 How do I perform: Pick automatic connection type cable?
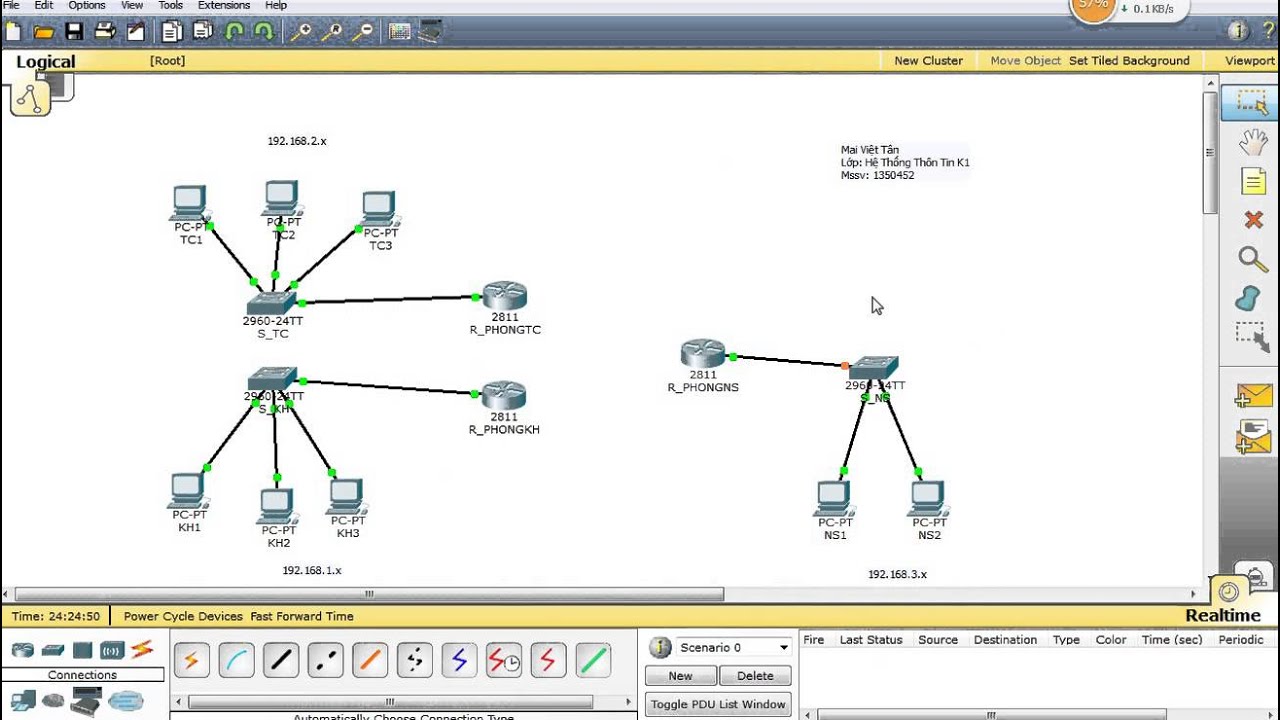(192, 660)
